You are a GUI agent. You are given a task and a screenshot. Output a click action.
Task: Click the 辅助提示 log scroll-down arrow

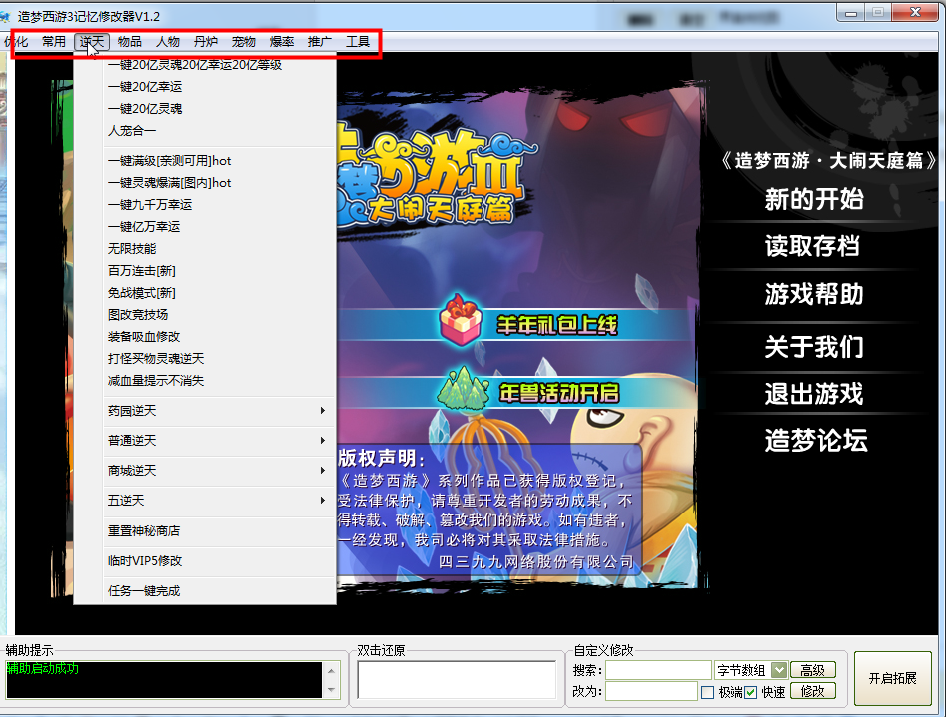point(331,689)
